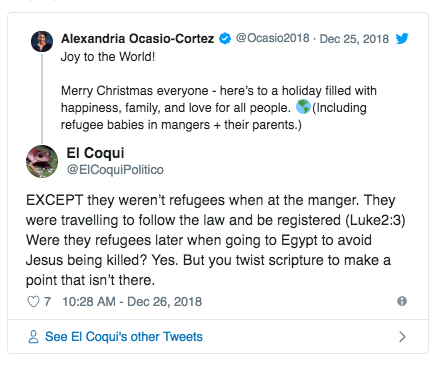This screenshot has height=365, width=440.
Task: Open the Dec 25, 2018 tweet date
Action: pos(354,39)
